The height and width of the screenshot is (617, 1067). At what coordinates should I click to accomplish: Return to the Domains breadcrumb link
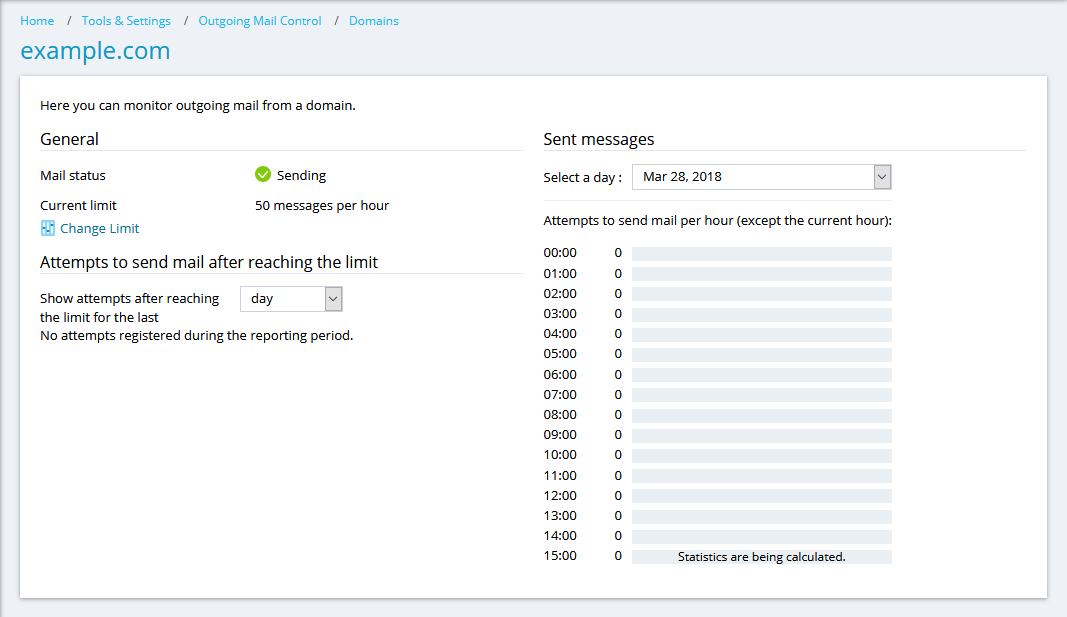pos(373,20)
